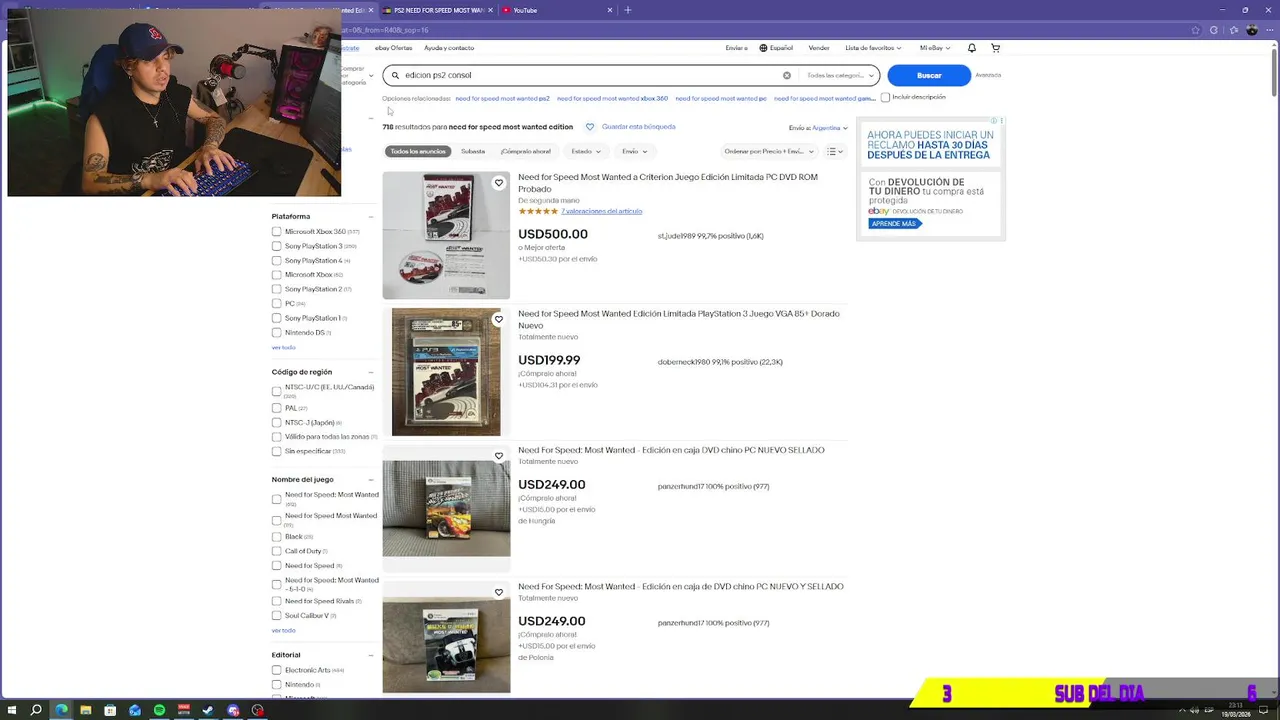
Task: Open the Avanzada search link
Action: (x=988, y=75)
